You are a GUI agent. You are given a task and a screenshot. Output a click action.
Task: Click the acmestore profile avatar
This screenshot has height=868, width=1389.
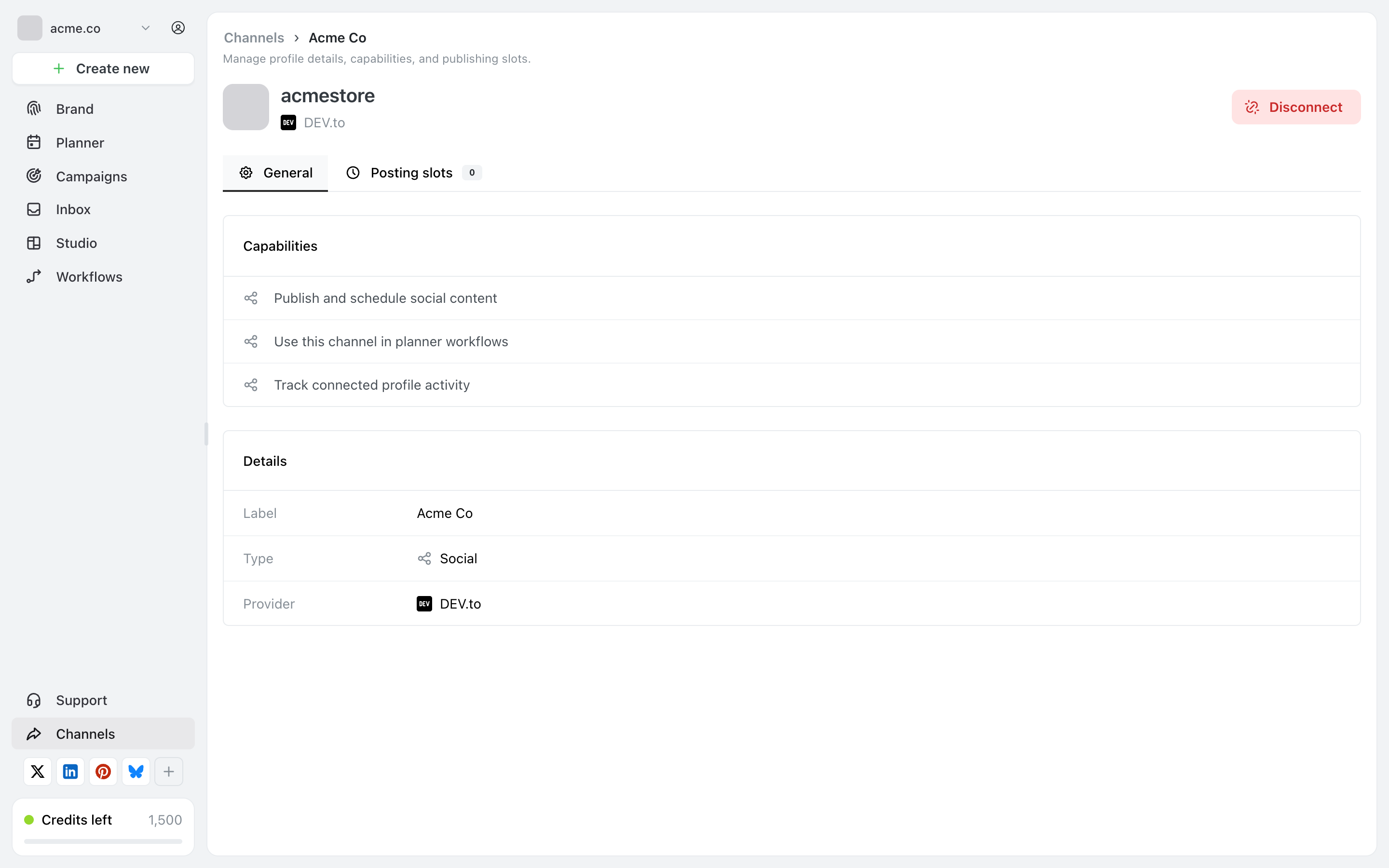245,108
